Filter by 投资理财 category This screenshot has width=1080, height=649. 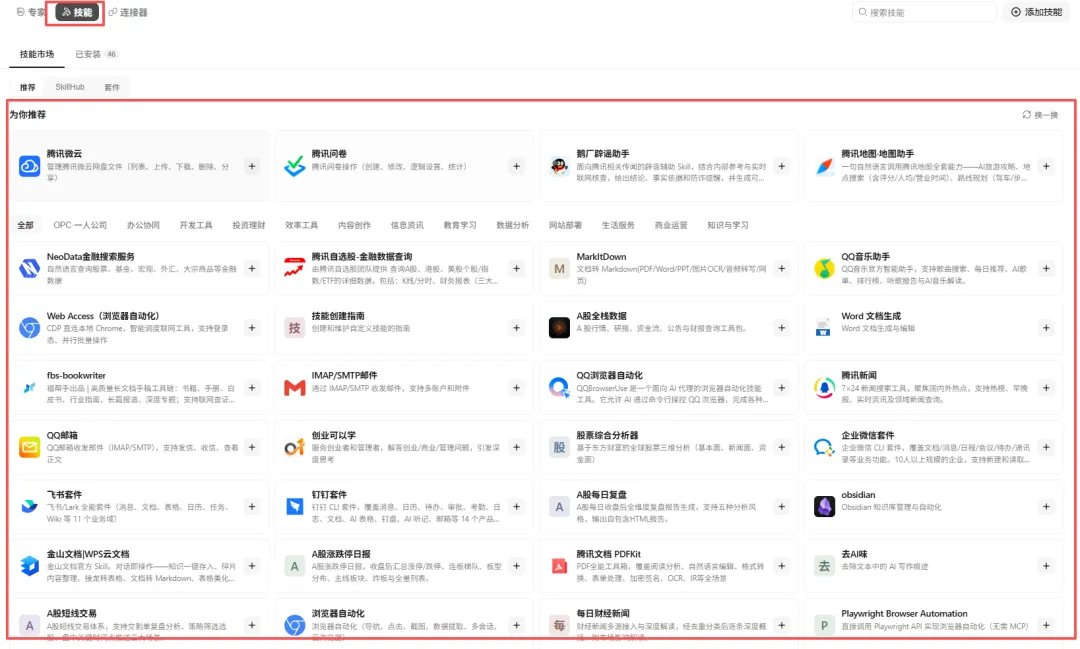249,225
